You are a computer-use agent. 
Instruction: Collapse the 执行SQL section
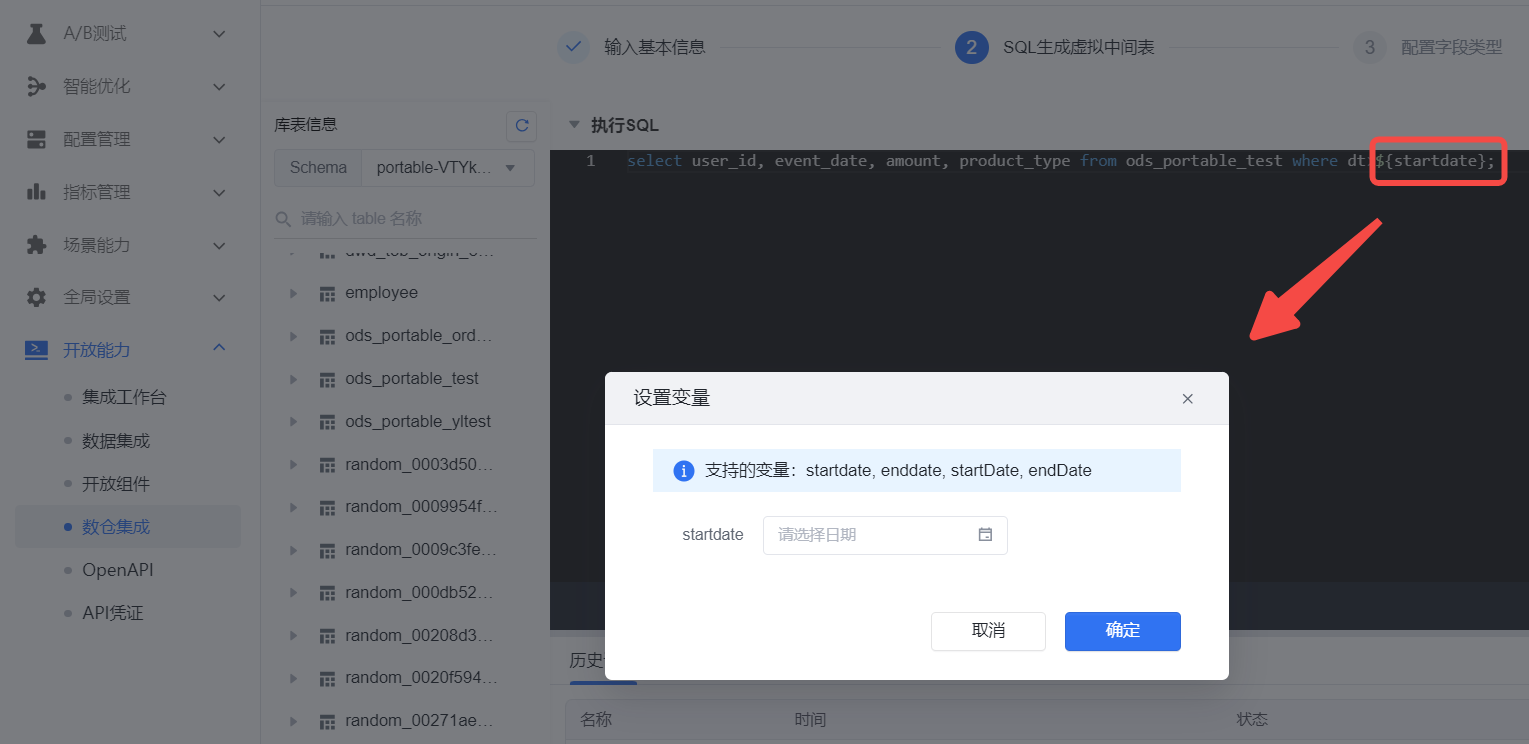click(574, 125)
